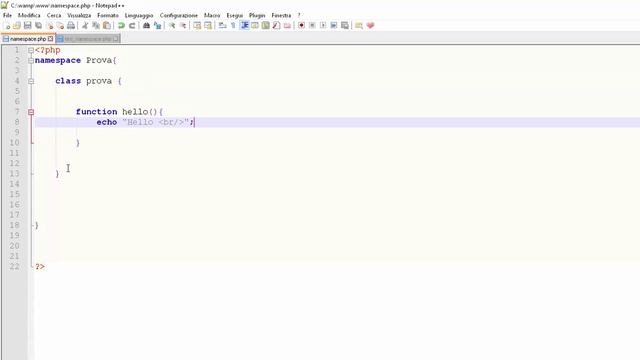
Task: Open a file with the folder icon
Action: (x=17, y=25)
